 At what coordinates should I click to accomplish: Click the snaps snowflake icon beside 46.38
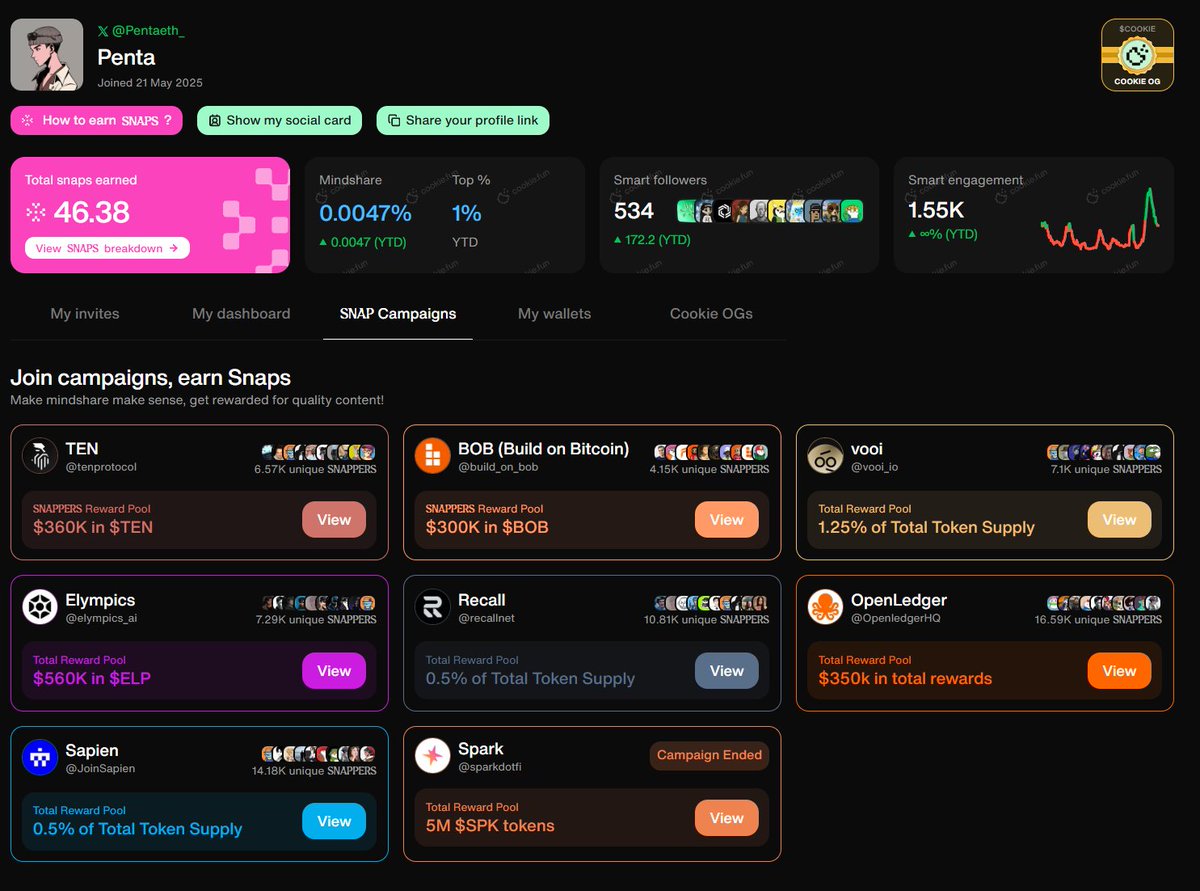click(x=36, y=212)
